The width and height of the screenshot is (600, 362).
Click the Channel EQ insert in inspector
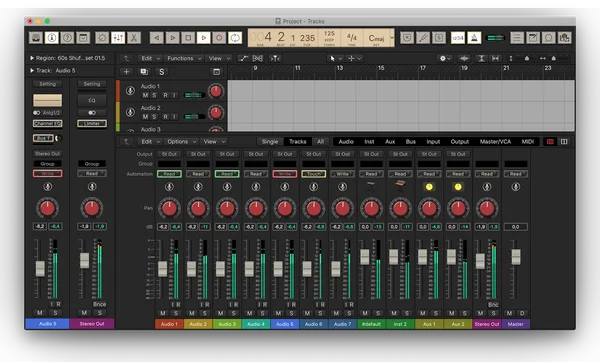[47, 124]
